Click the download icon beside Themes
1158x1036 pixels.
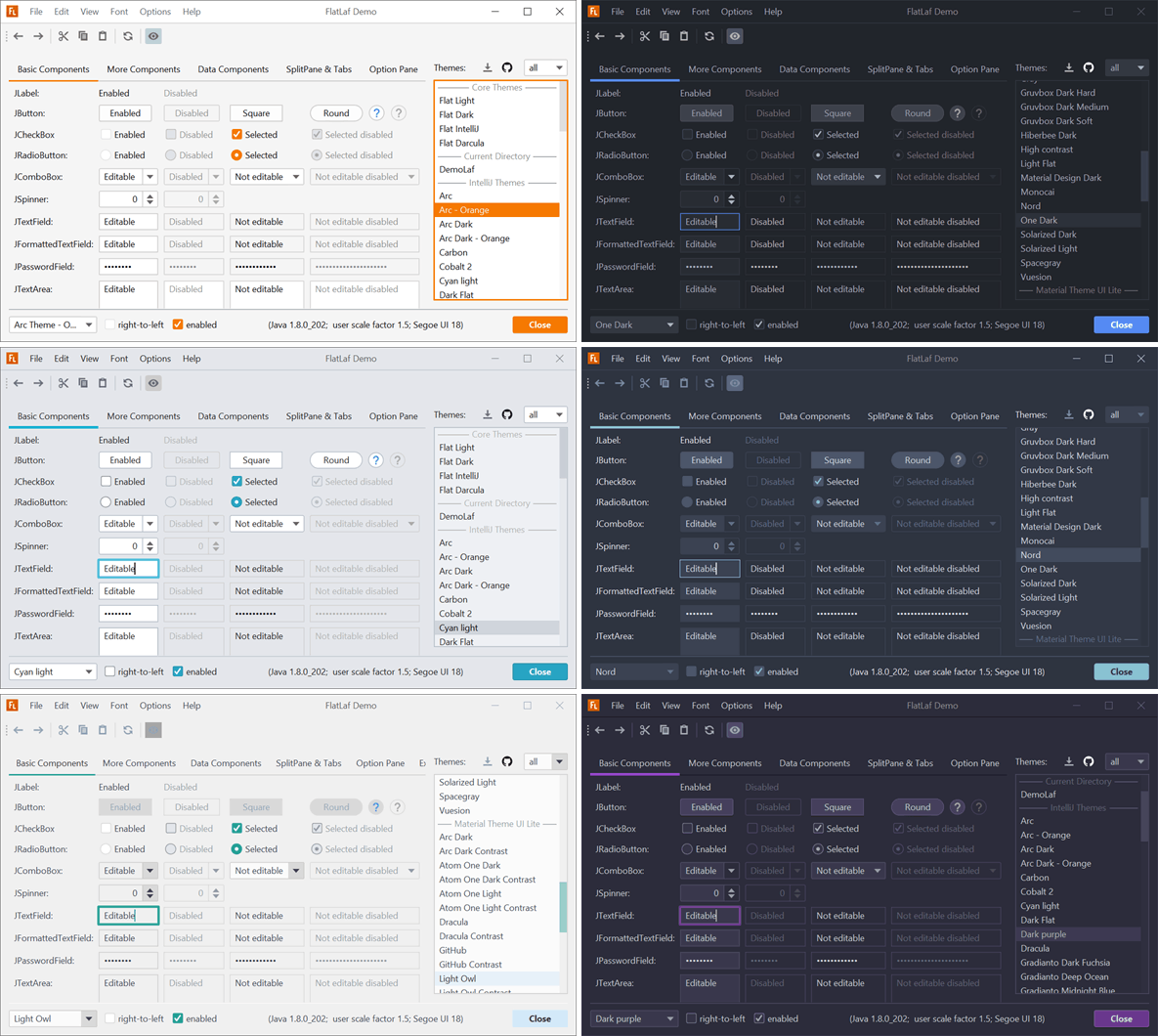[x=487, y=66]
